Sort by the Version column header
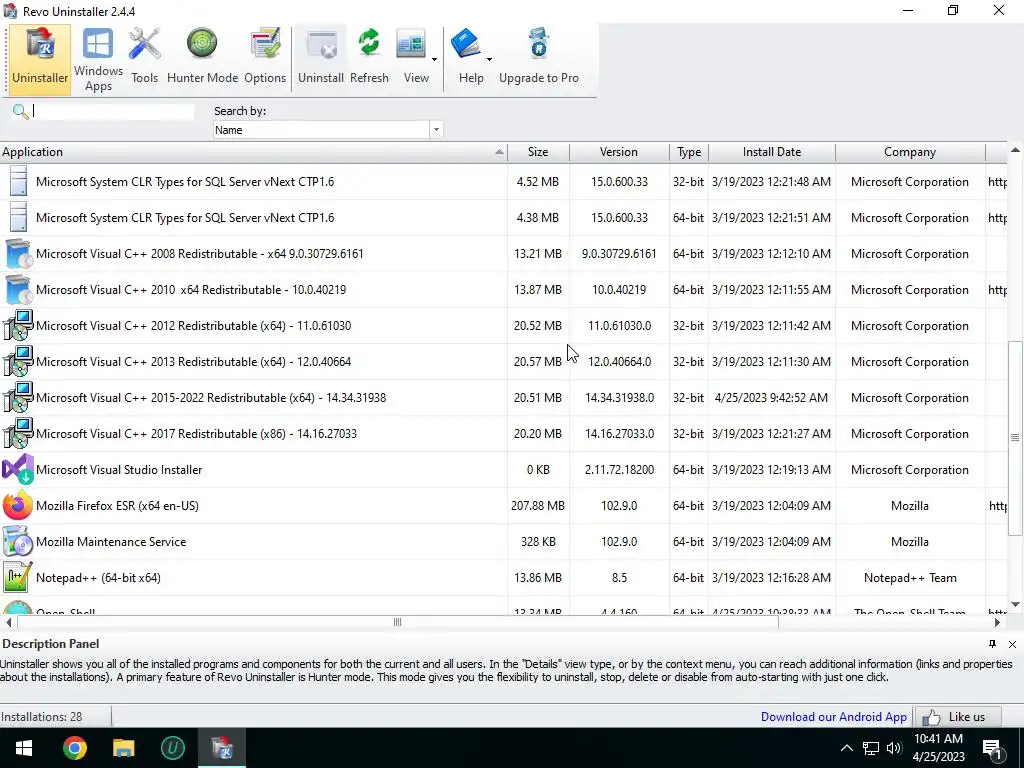 point(619,152)
